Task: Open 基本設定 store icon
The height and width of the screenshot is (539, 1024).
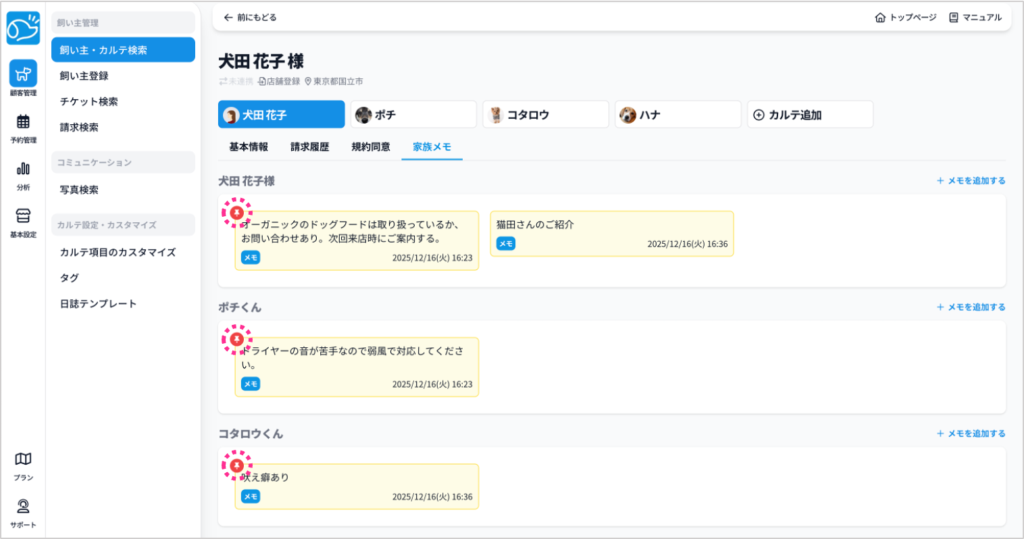Action: [x=22, y=218]
